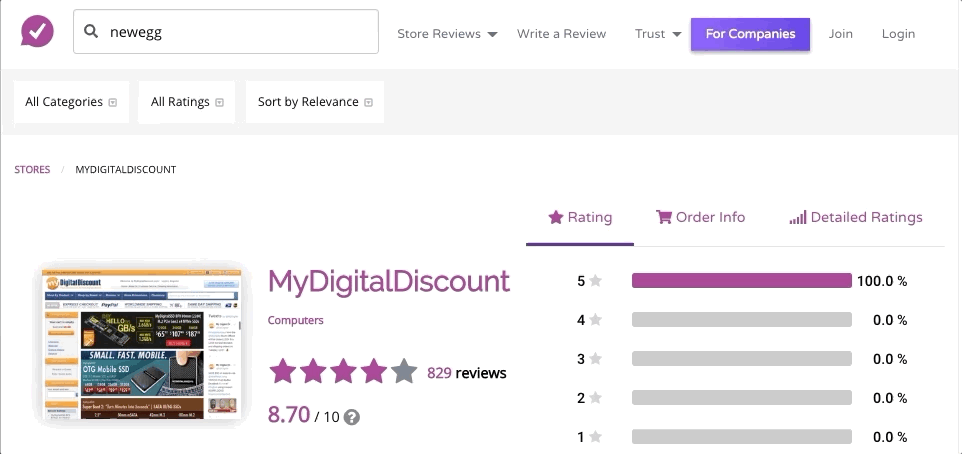Click the 4-star rating bar
The height and width of the screenshot is (454, 962).
(742, 320)
